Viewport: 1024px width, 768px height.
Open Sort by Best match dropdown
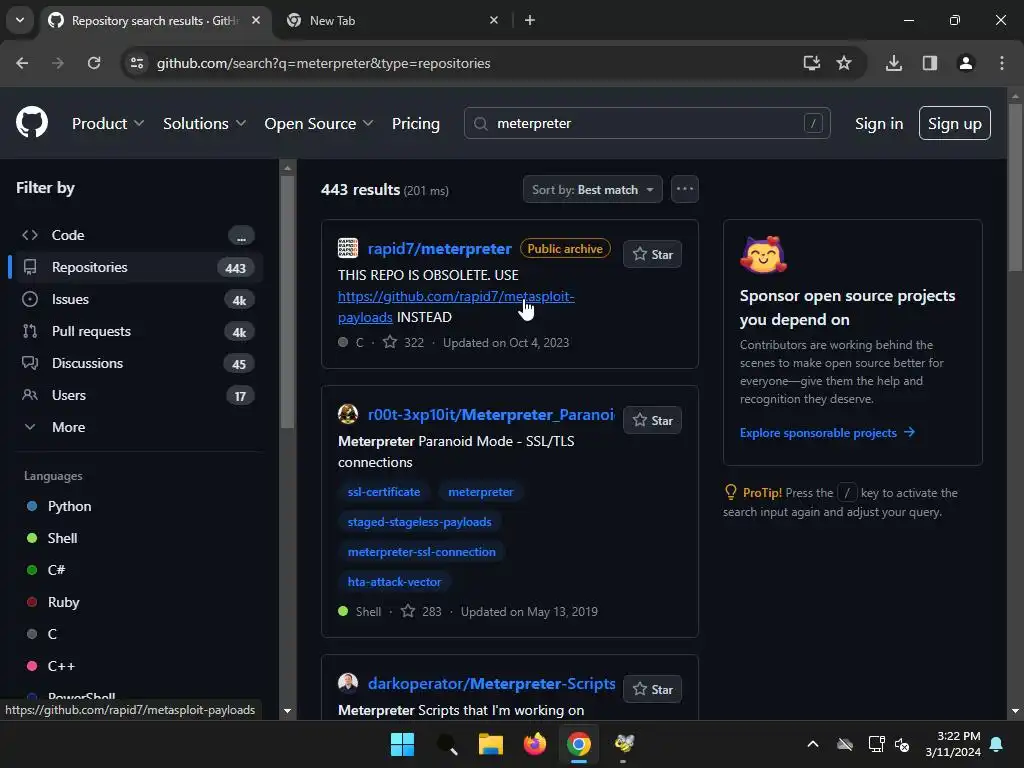(x=592, y=189)
